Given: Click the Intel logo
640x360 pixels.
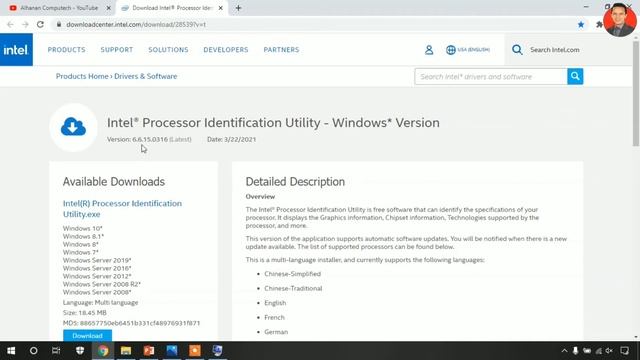Looking at the screenshot, I should tap(16, 50).
